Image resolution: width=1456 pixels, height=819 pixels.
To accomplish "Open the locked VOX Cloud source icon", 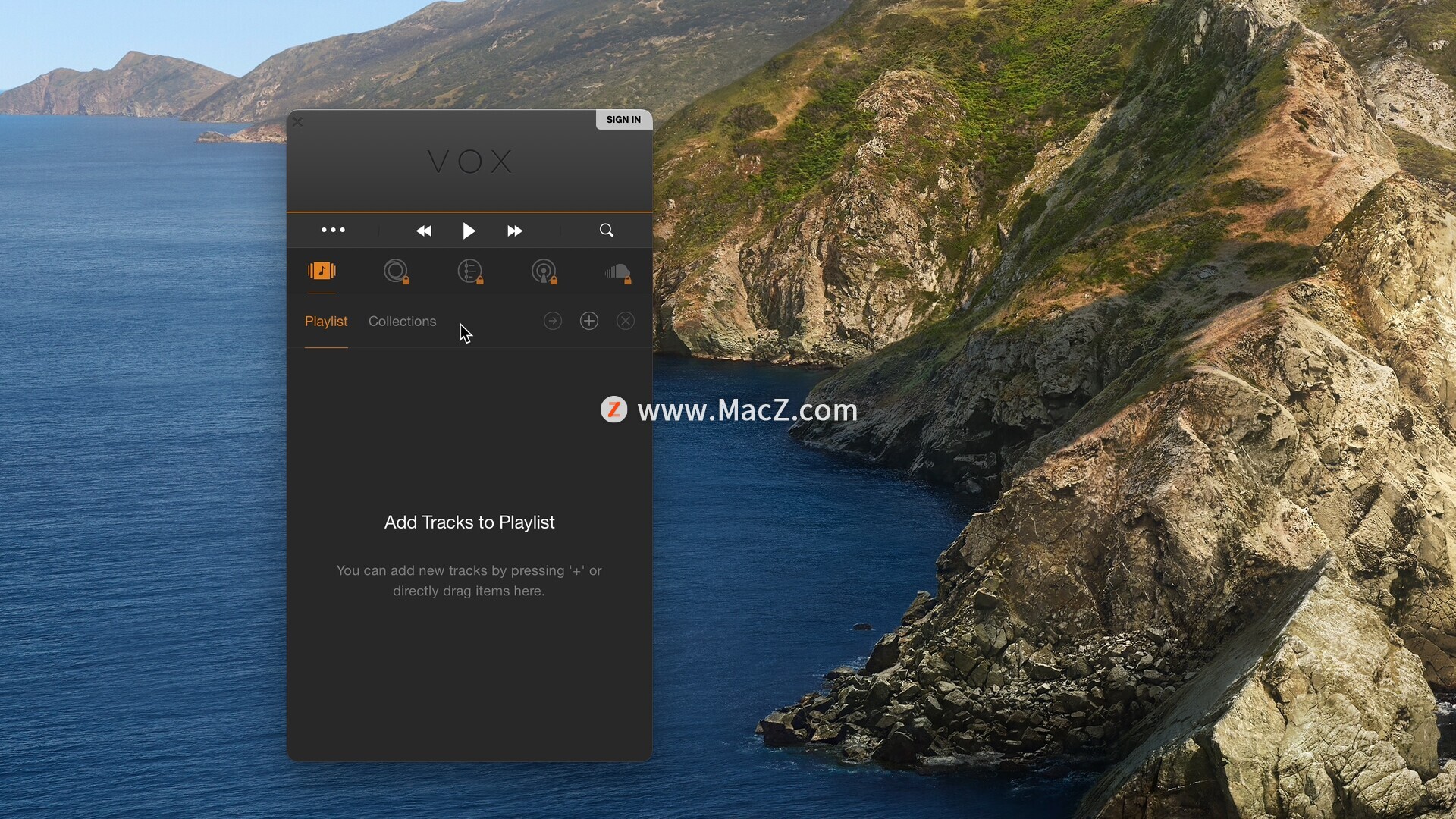I will 396,271.
